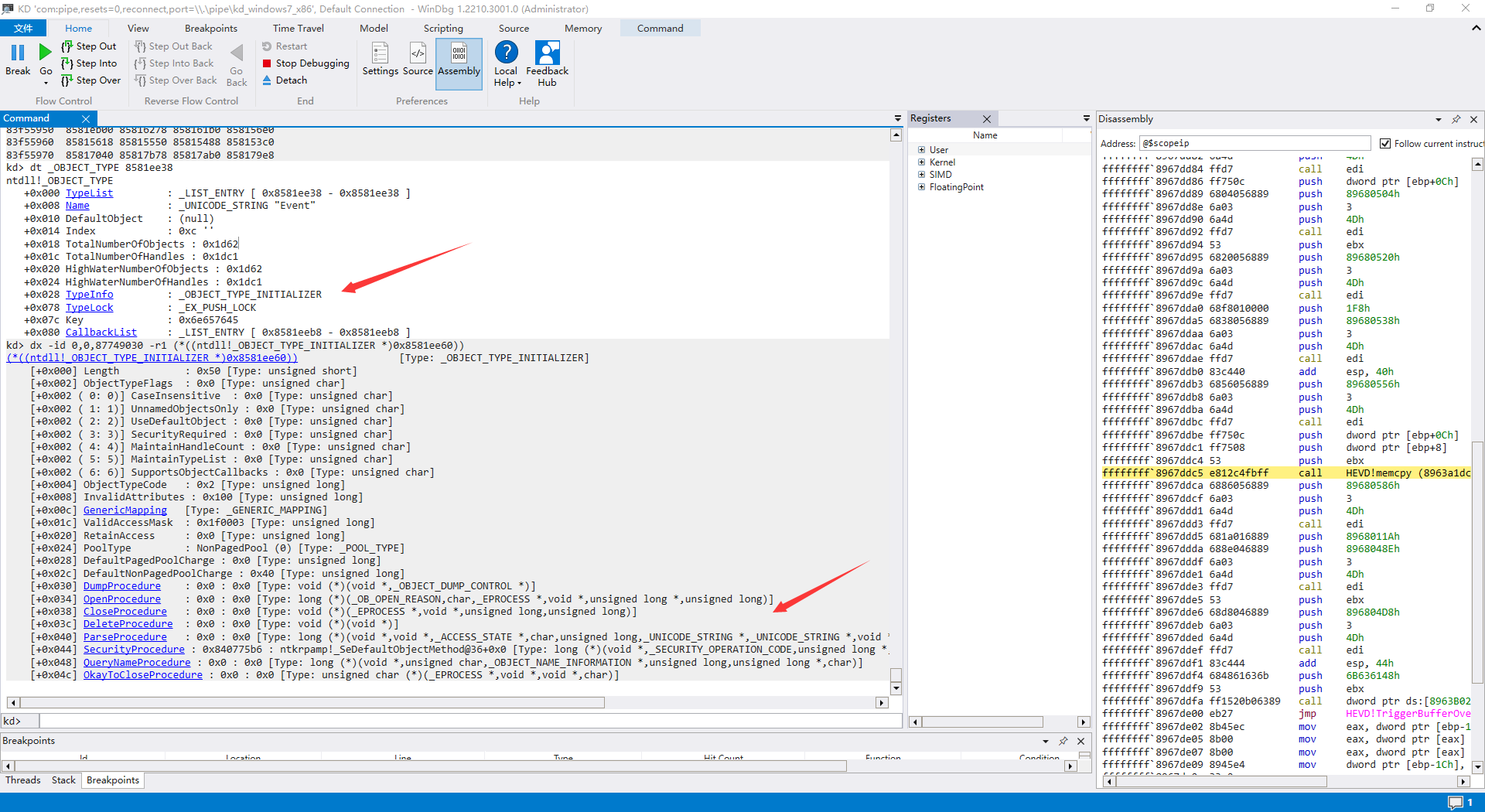Open the Settings preferences icon
The width and height of the screenshot is (1485, 812).
(x=380, y=53)
